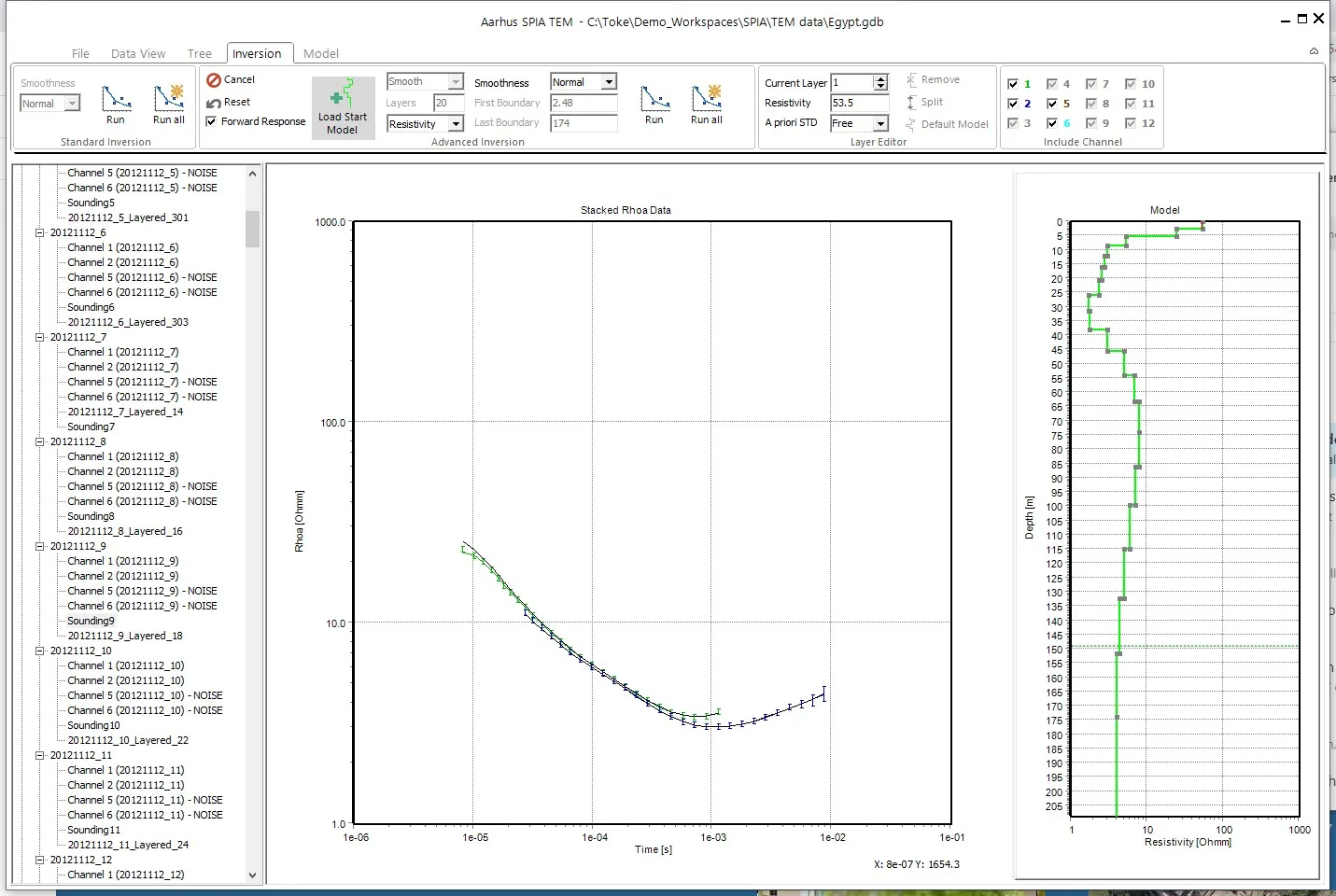This screenshot has height=896, width=1336.
Task: Switch to the Data View tab
Action: click(138, 53)
